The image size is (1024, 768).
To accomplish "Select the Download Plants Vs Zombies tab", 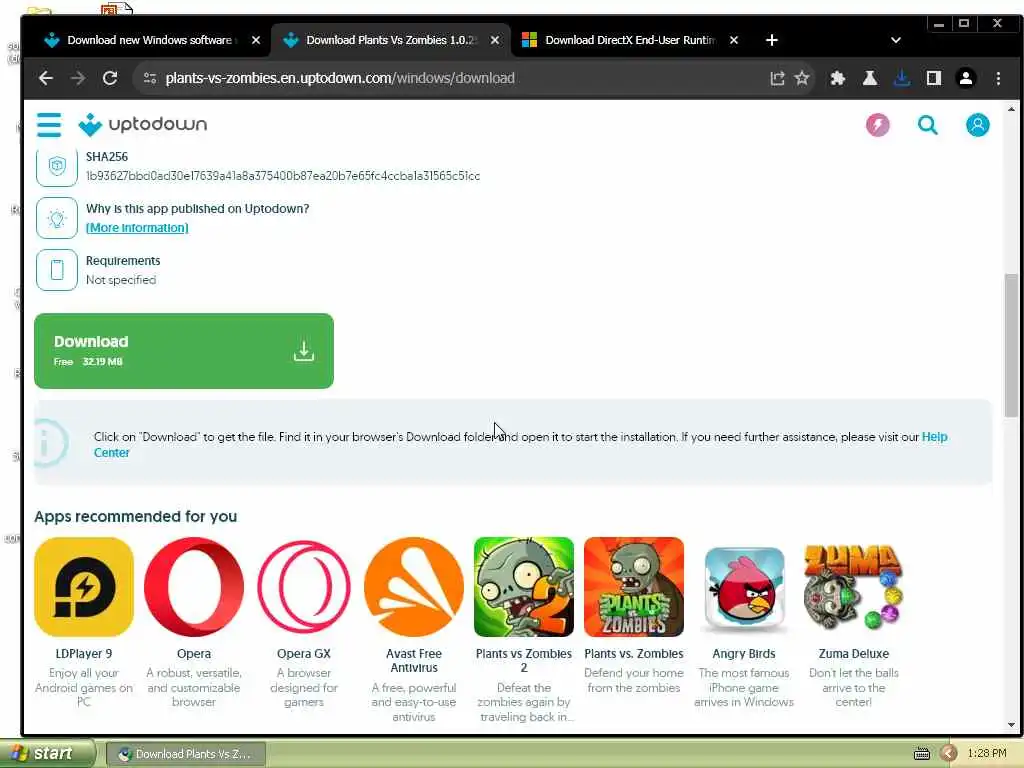I will 391,40.
